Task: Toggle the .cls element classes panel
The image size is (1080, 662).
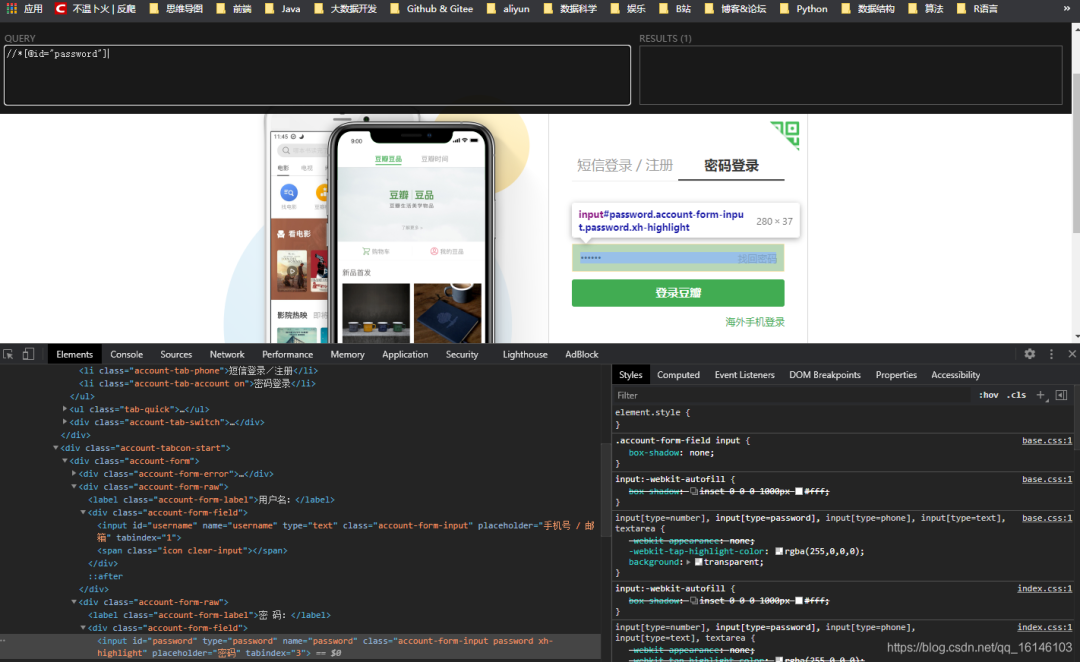Action: [1016, 395]
